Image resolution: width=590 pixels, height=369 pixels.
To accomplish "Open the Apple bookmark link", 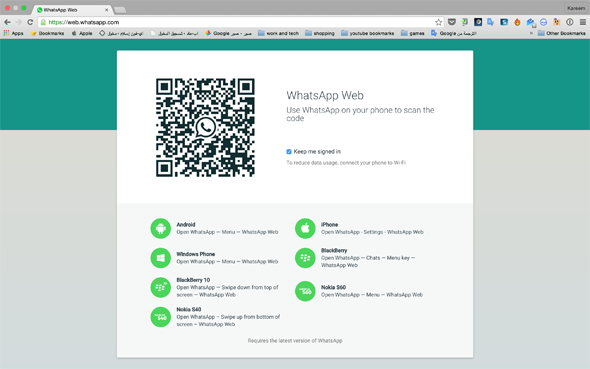I will (82, 33).
